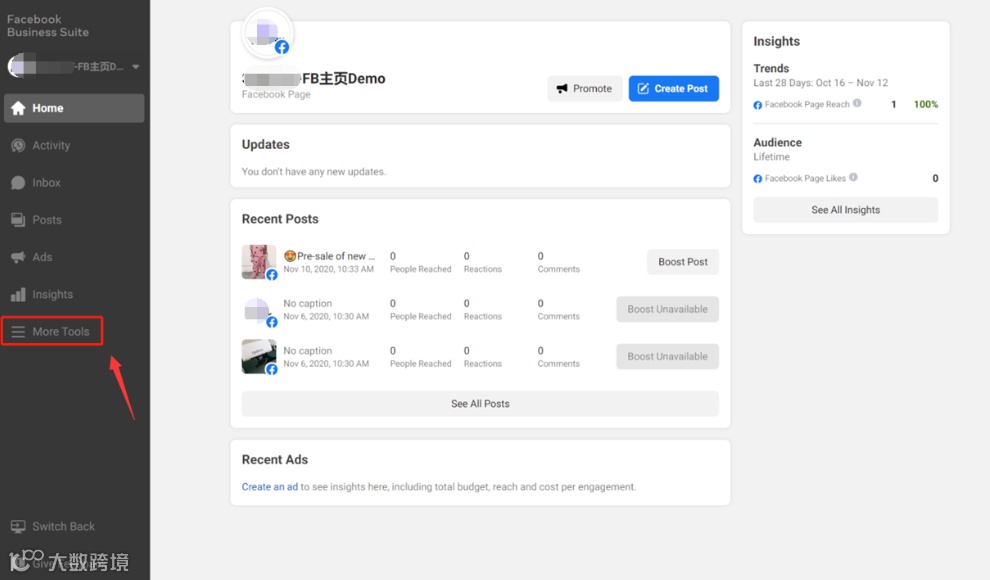
Task: Click the 100% reach trend value
Action: click(x=926, y=104)
